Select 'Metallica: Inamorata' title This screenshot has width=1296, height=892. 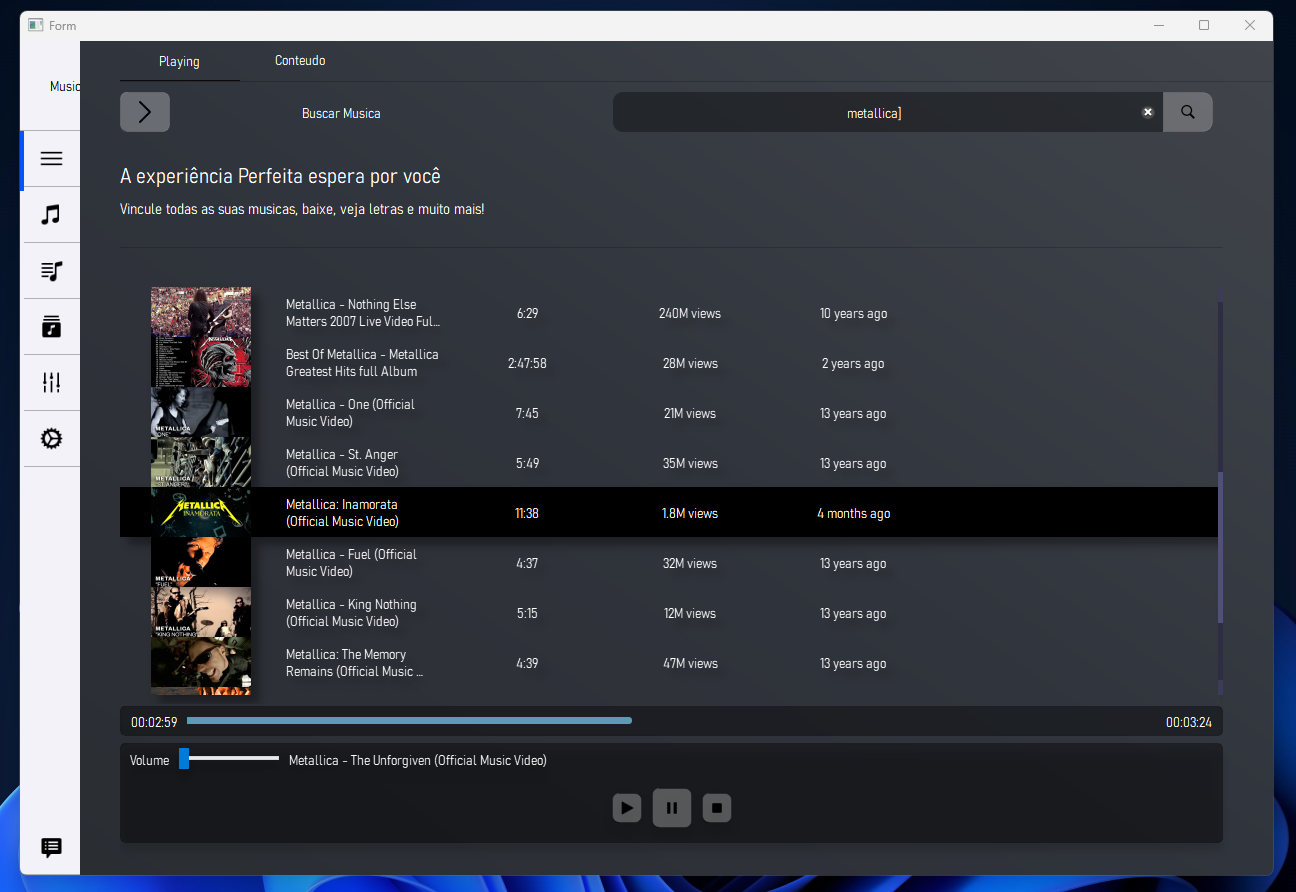click(342, 513)
